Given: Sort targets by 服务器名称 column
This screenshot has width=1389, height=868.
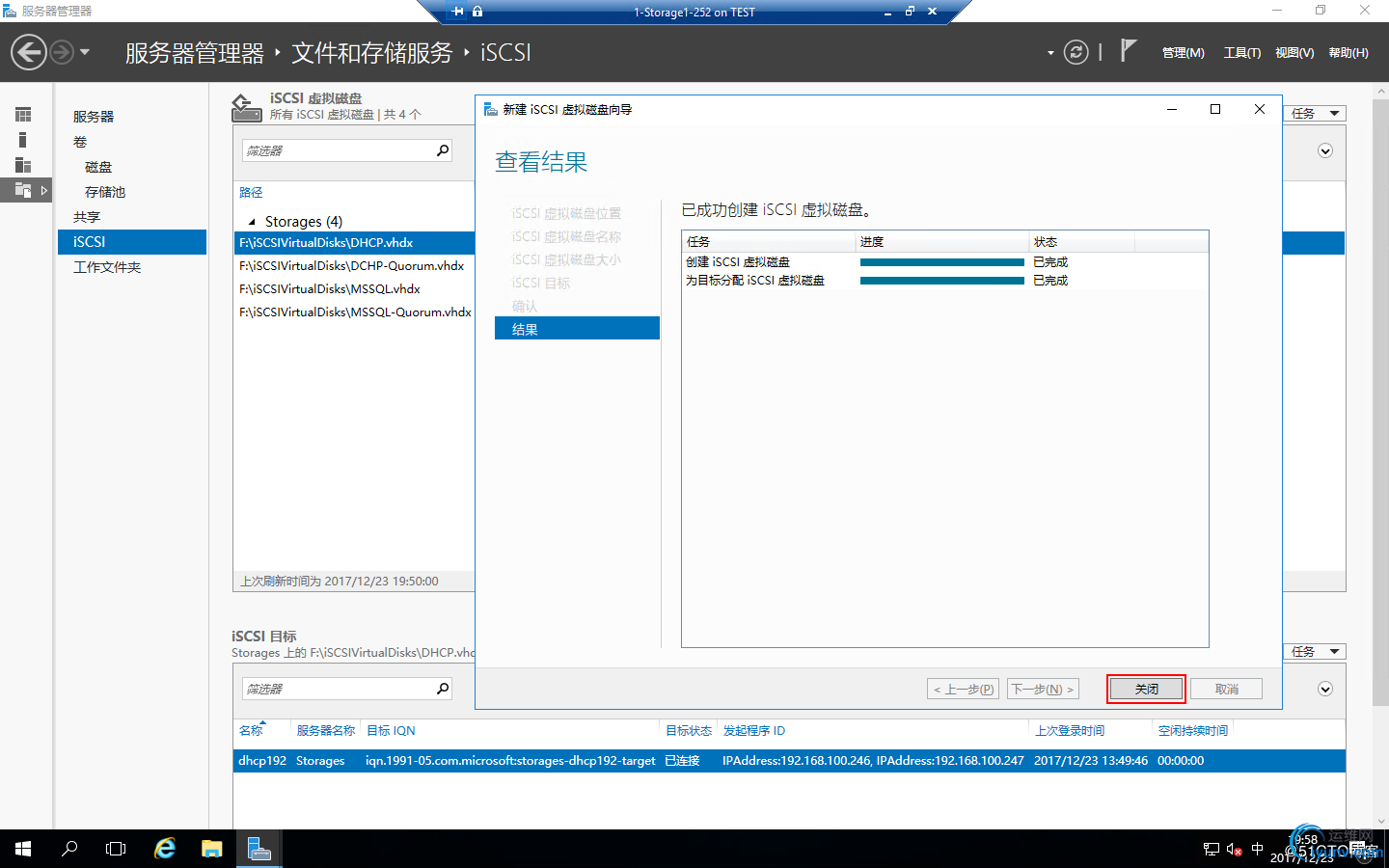Looking at the screenshot, I should (326, 731).
